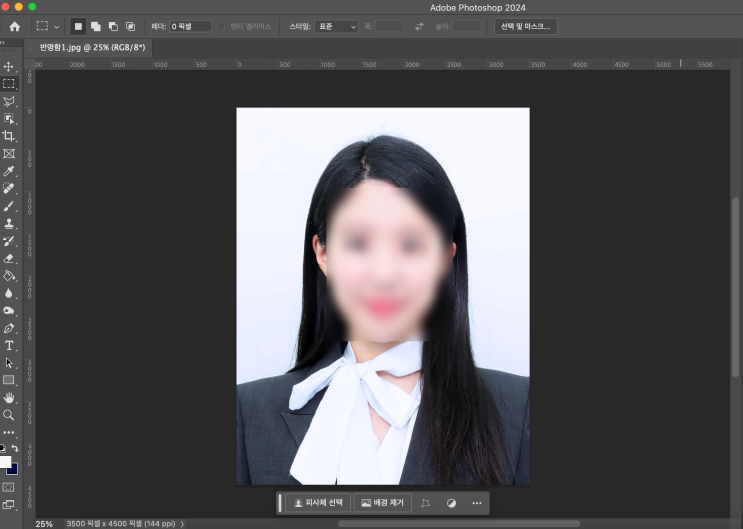The image size is (743, 529).
Task: Select the Rectangle shape tool
Action: (x=9, y=380)
